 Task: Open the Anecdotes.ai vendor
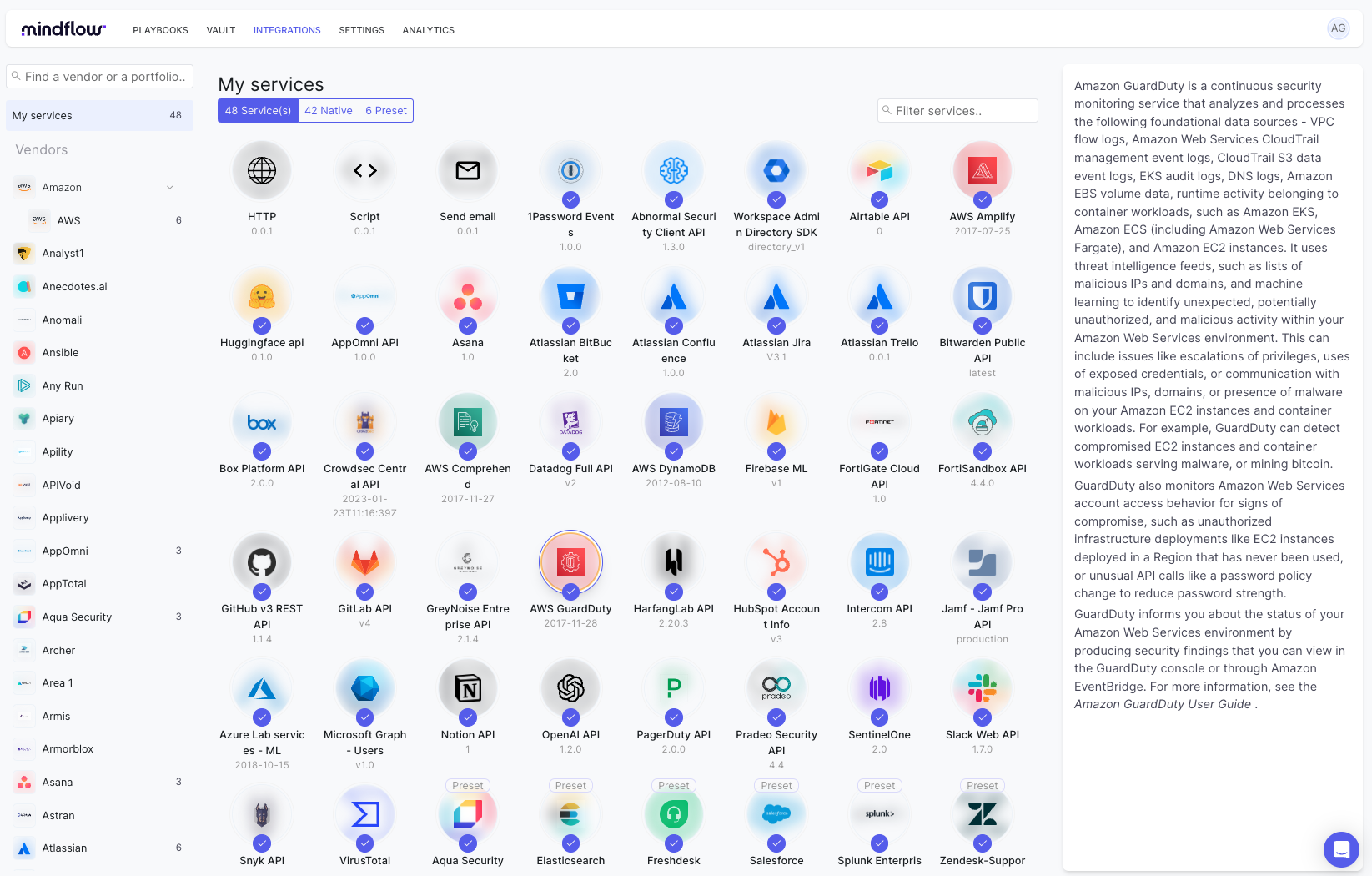coord(99,286)
